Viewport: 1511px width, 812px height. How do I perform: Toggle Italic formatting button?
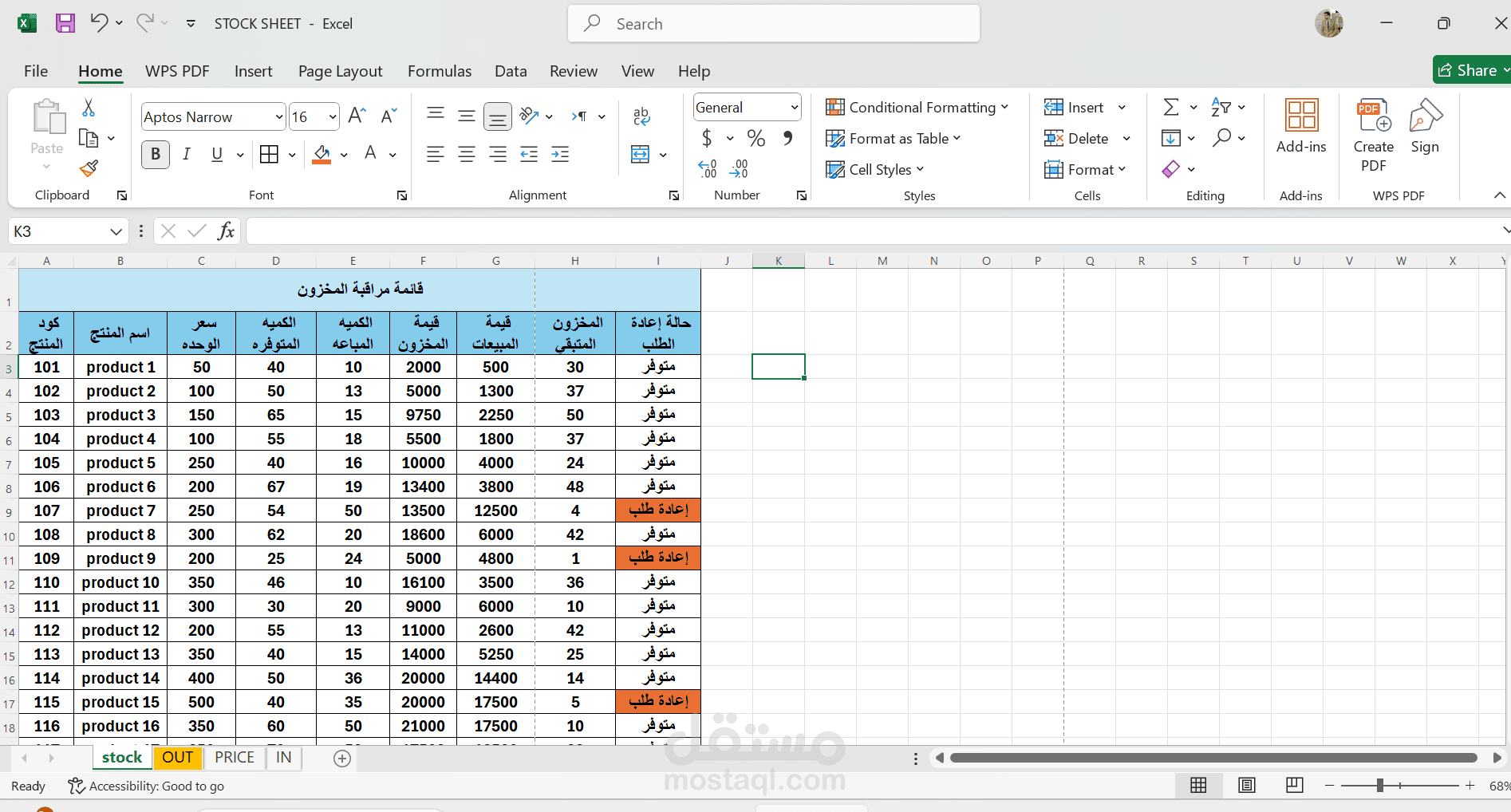pyautogui.click(x=186, y=154)
